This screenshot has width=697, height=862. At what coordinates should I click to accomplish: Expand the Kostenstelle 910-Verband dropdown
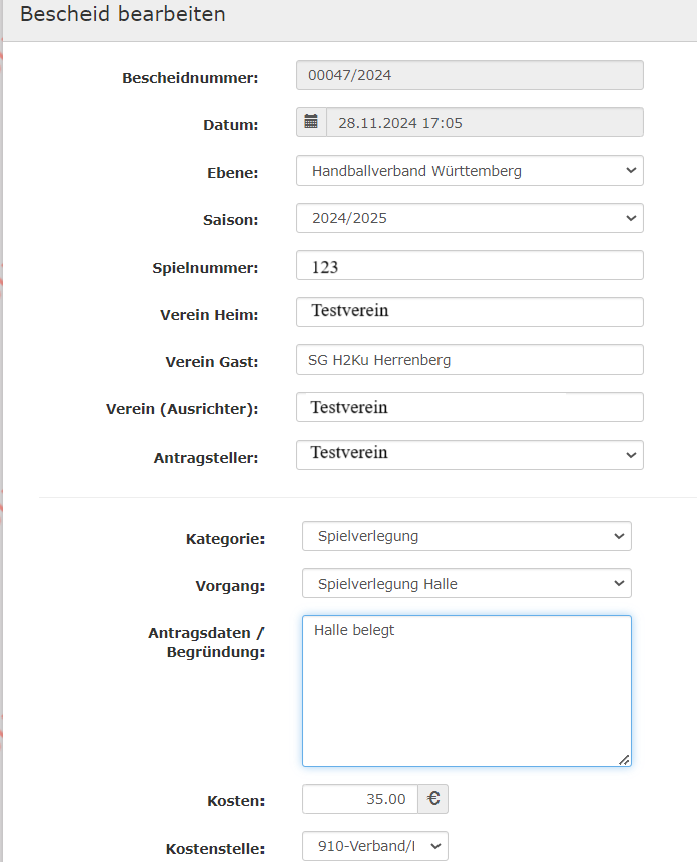click(x=375, y=847)
